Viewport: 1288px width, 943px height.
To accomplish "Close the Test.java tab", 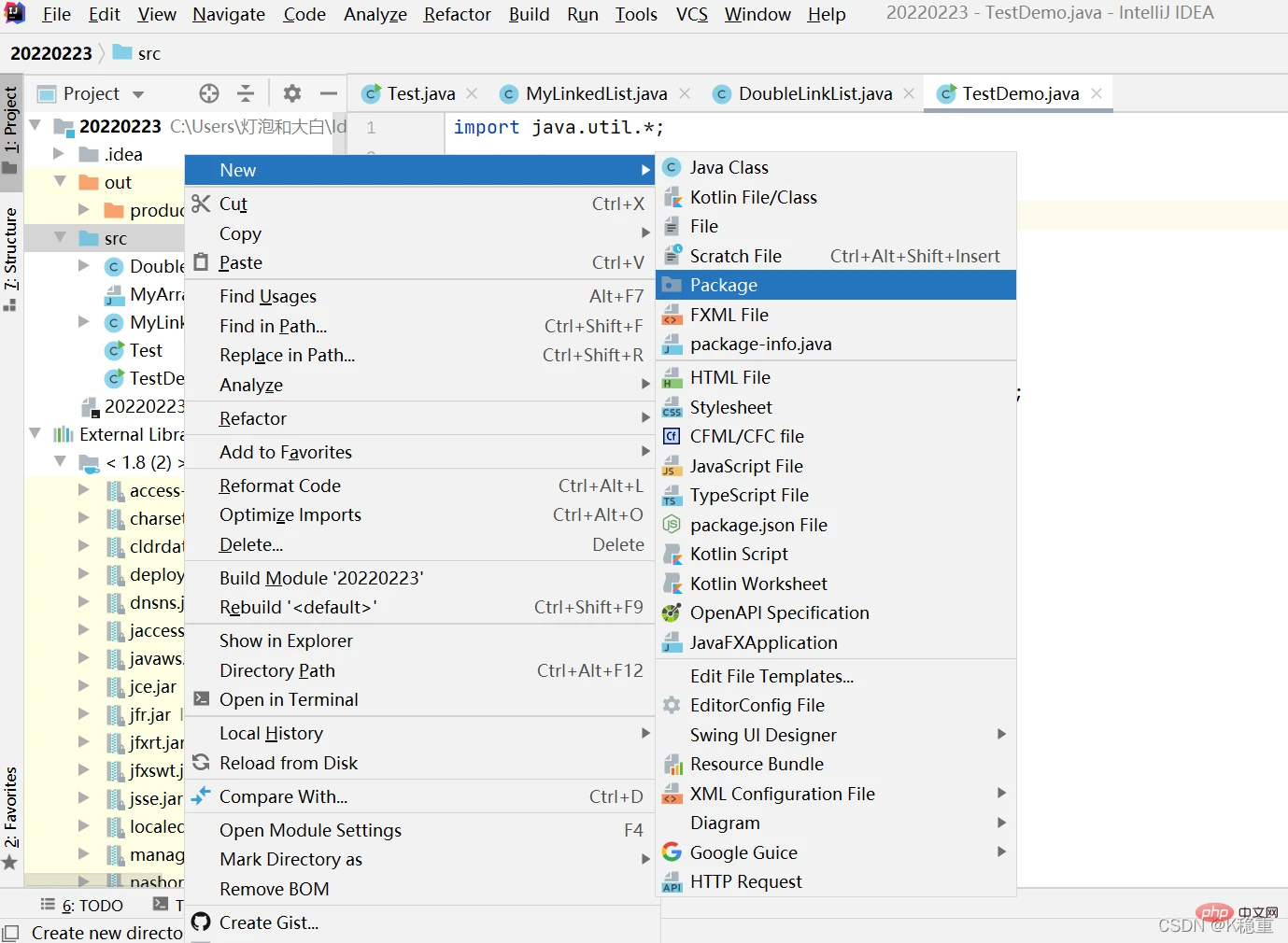I will click(472, 93).
